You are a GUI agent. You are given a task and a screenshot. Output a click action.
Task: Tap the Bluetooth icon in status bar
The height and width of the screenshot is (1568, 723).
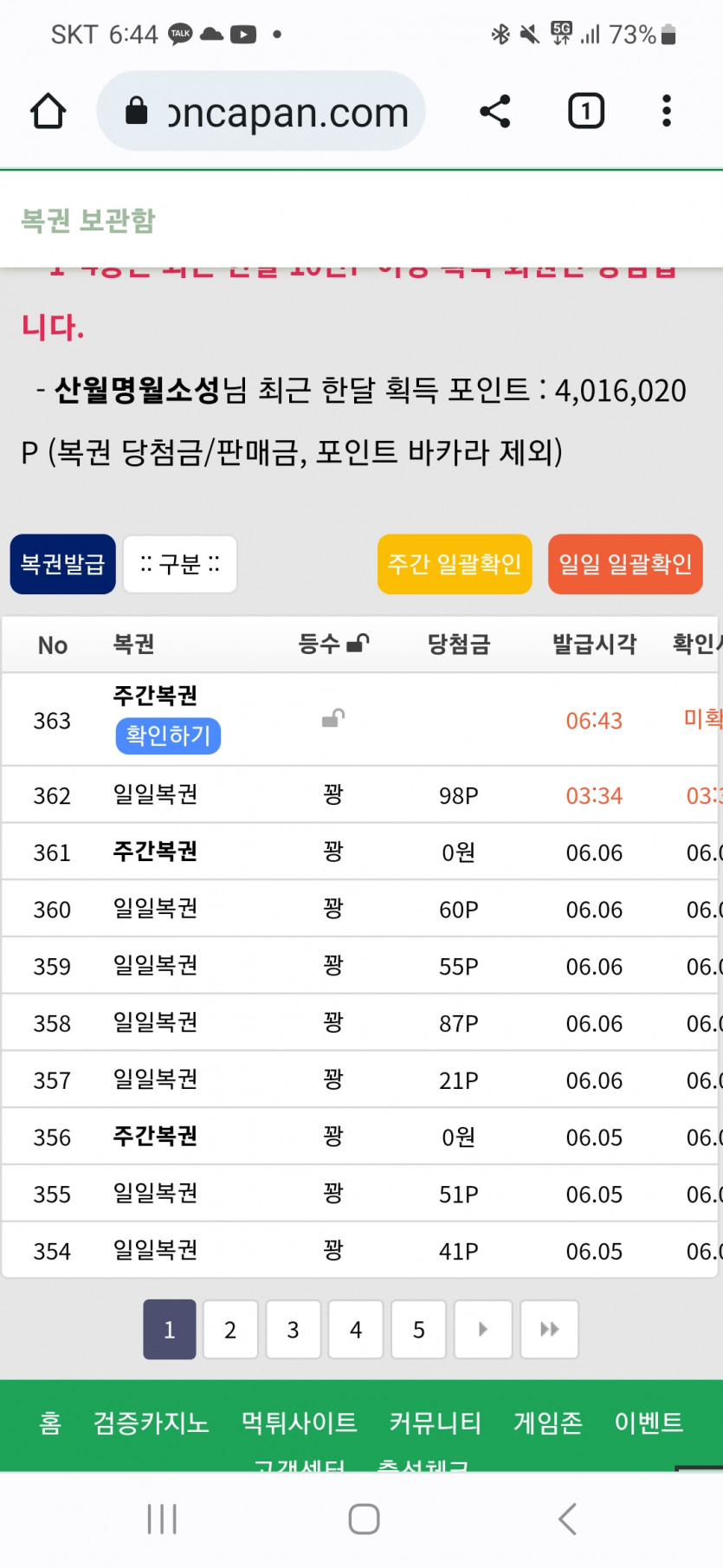pos(500,35)
